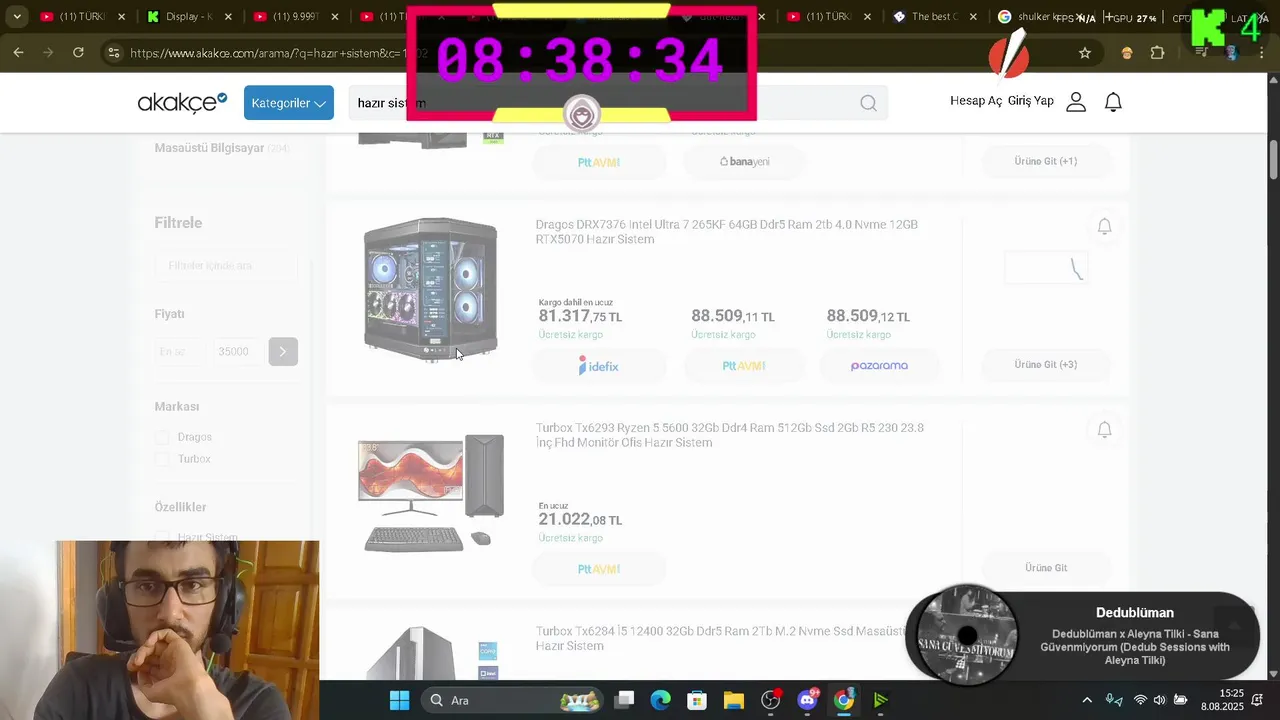Expand more sellers via Ürüne Git (+3)

pyautogui.click(x=1046, y=365)
